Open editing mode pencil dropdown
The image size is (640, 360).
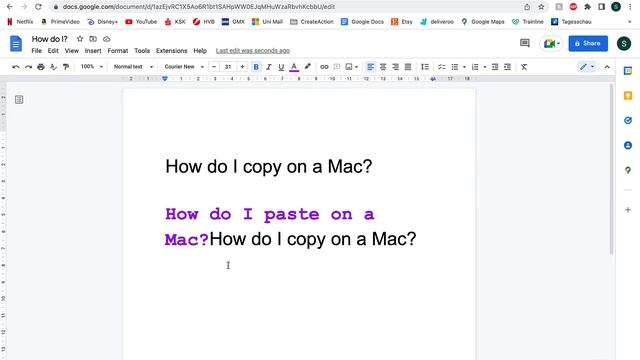pyautogui.click(x=587, y=67)
